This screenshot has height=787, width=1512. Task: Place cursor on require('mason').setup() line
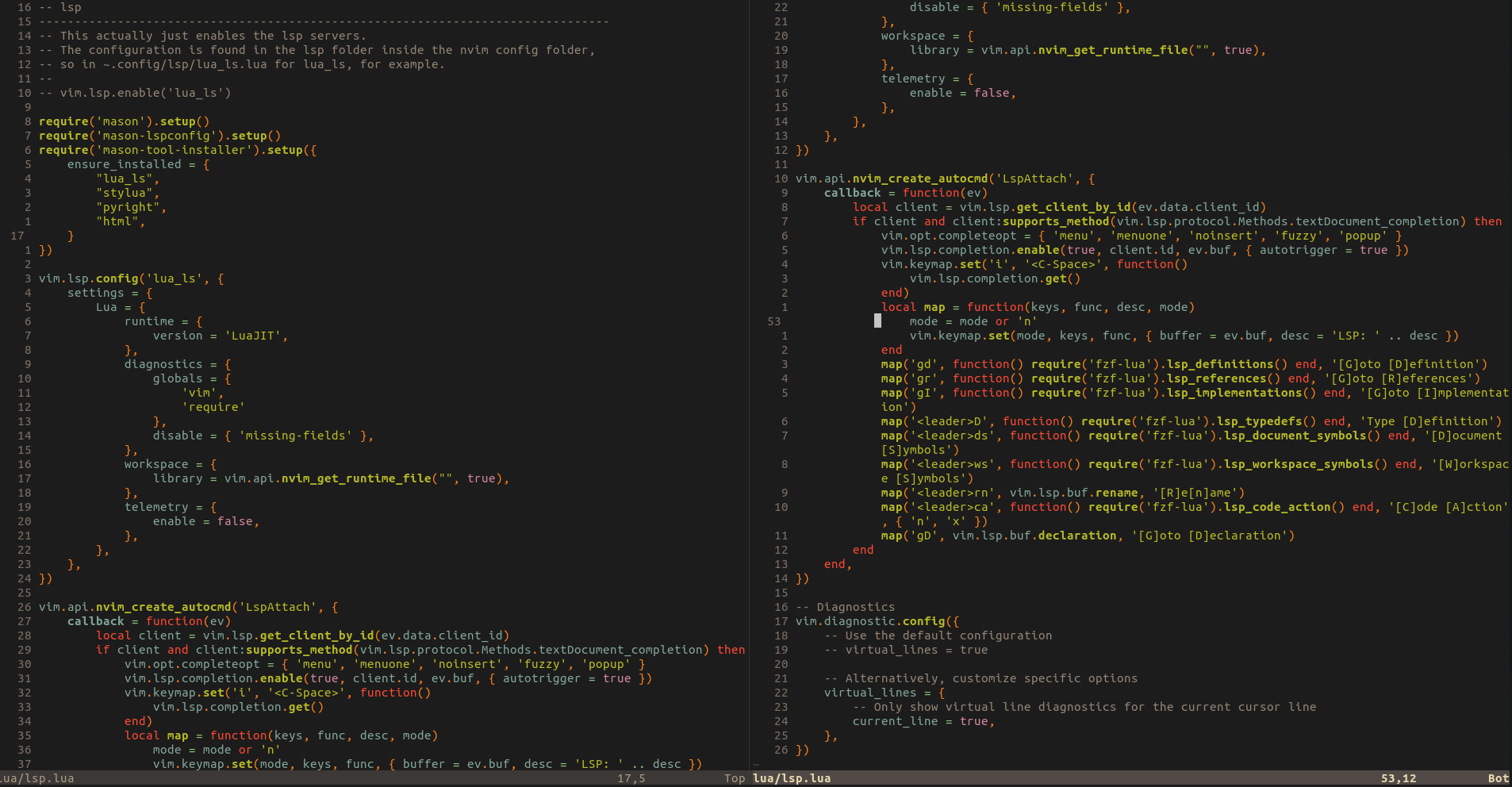coord(124,121)
